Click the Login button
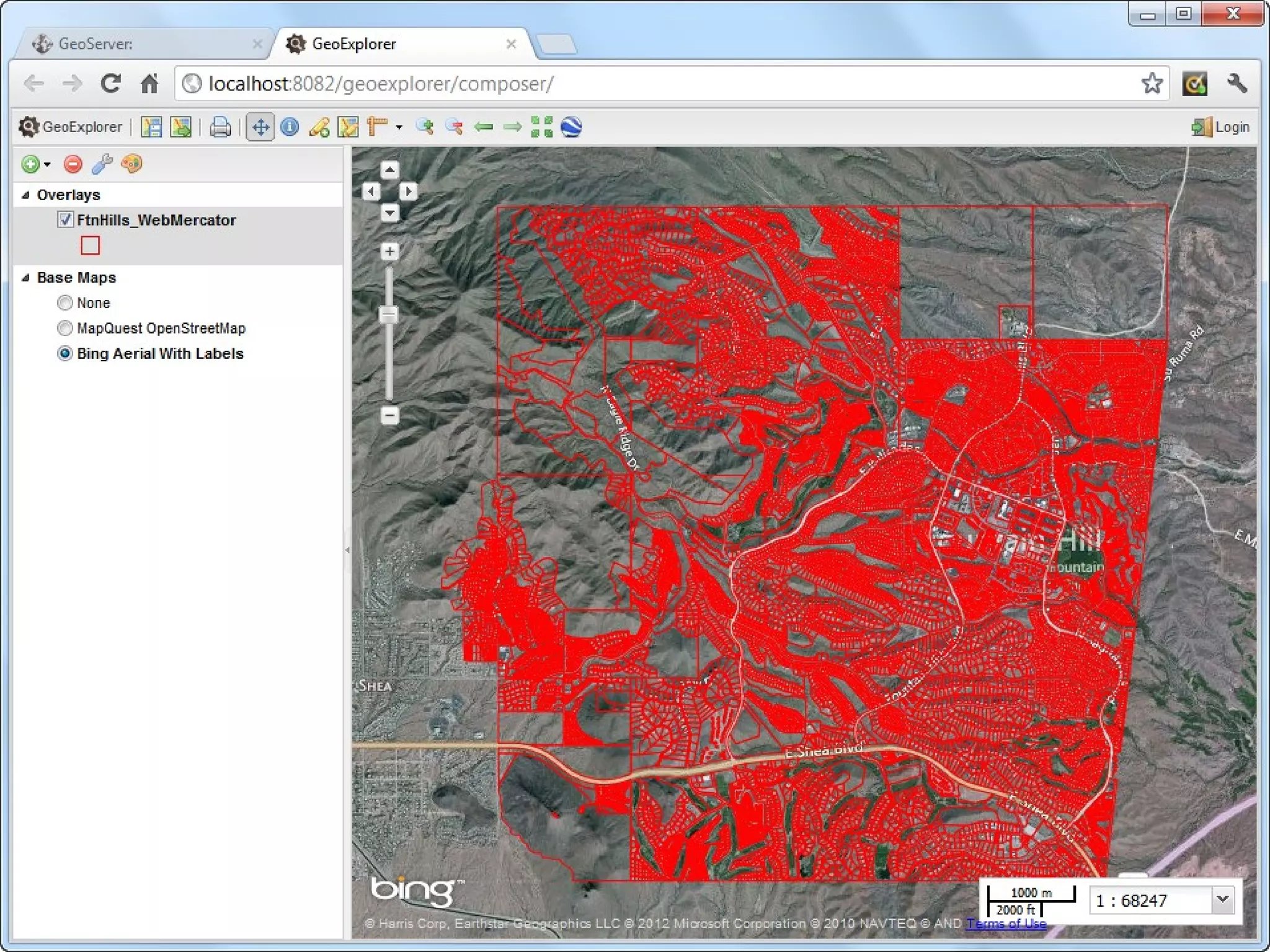Viewport: 1270px width, 952px height. pyautogui.click(x=1220, y=127)
